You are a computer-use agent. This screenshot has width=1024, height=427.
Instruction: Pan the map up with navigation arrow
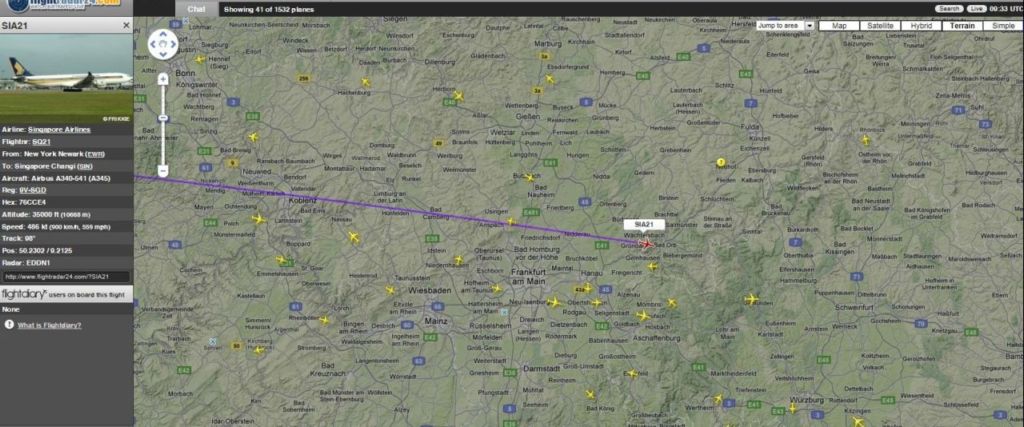tap(163, 35)
